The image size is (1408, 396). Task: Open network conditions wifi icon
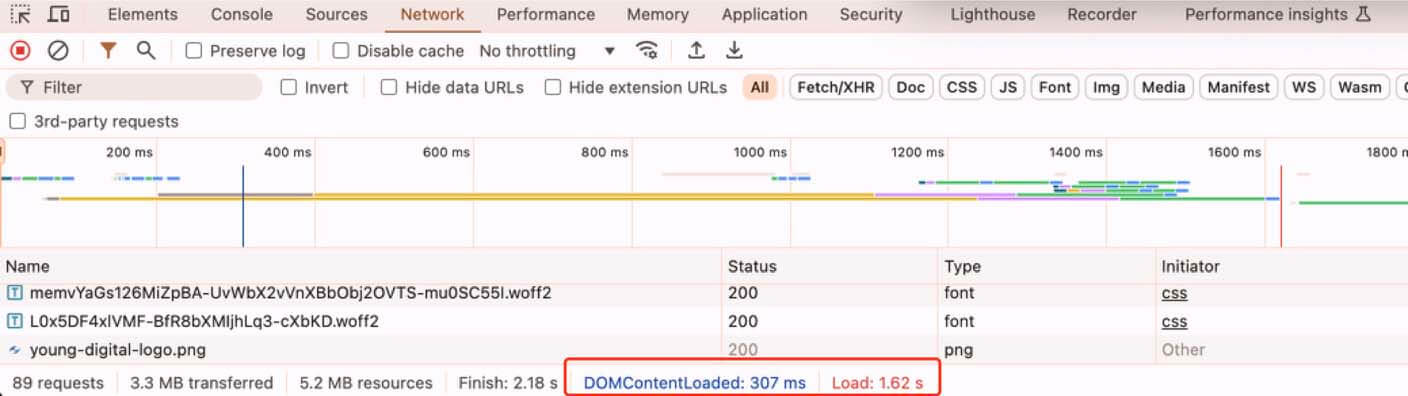(648, 50)
